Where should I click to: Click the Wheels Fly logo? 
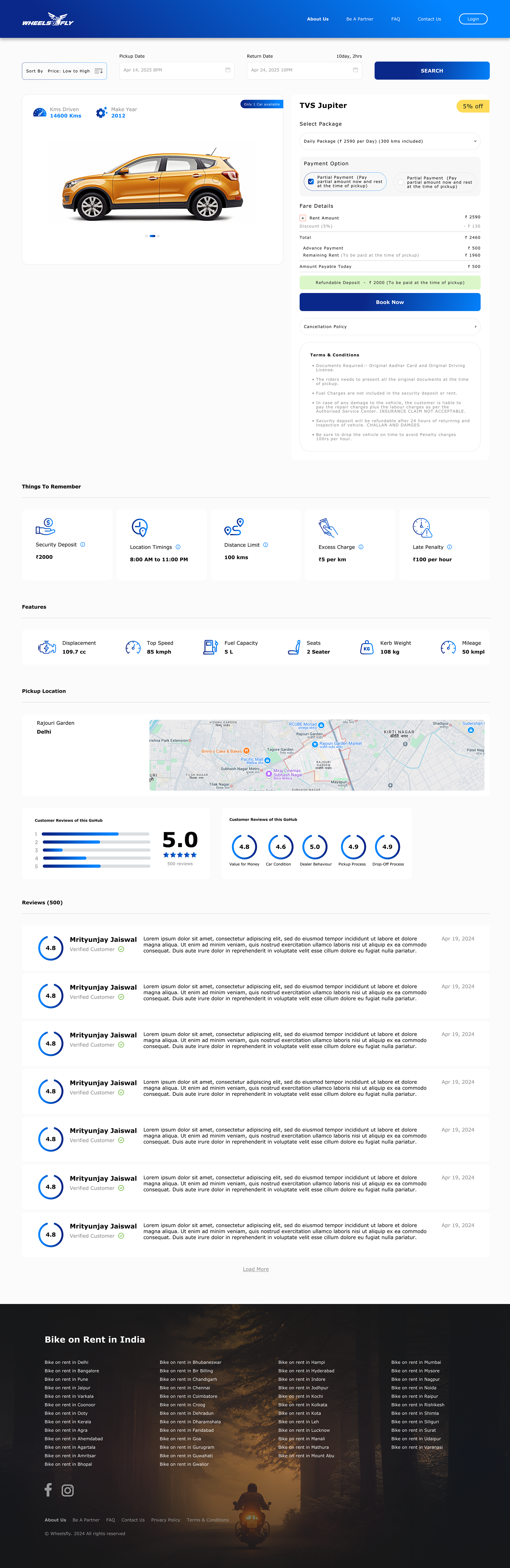pyautogui.click(x=48, y=19)
